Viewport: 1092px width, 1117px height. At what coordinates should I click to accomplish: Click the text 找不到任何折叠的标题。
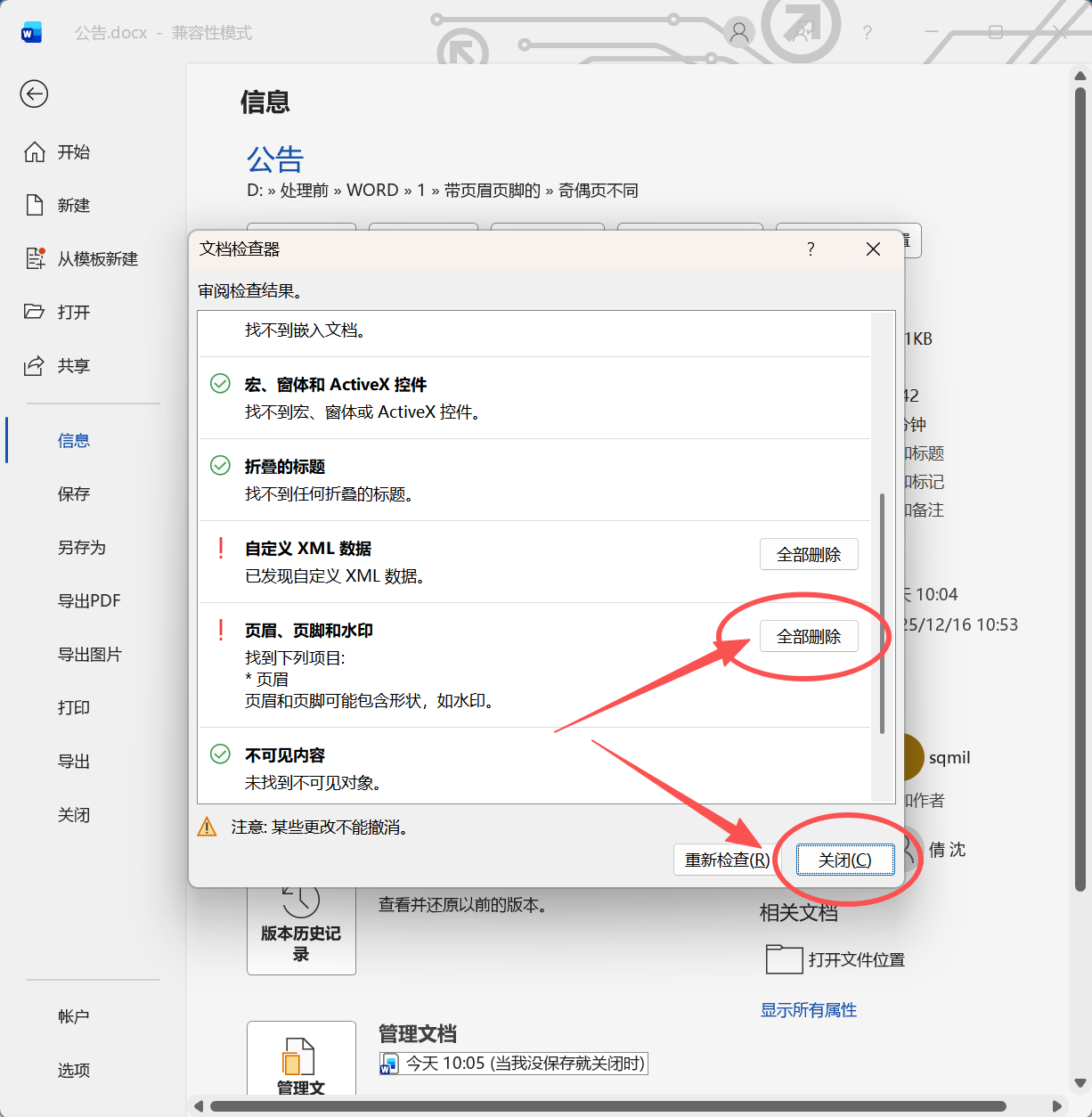pyautogui.click(x=329, y=494)
